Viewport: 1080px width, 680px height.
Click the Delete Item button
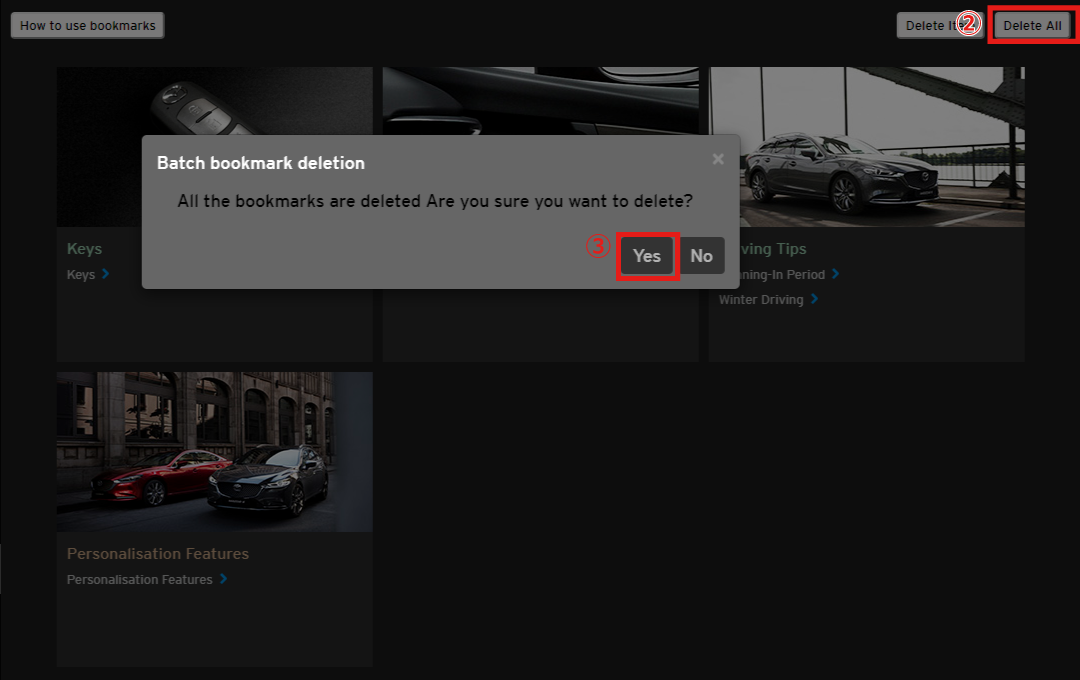(x=930, y=26)
